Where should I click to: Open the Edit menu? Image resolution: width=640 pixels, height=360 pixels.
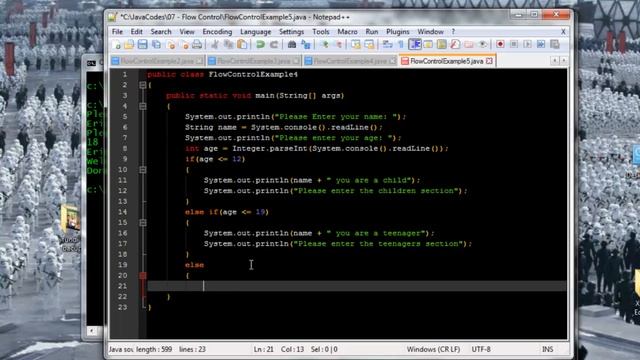136,31
